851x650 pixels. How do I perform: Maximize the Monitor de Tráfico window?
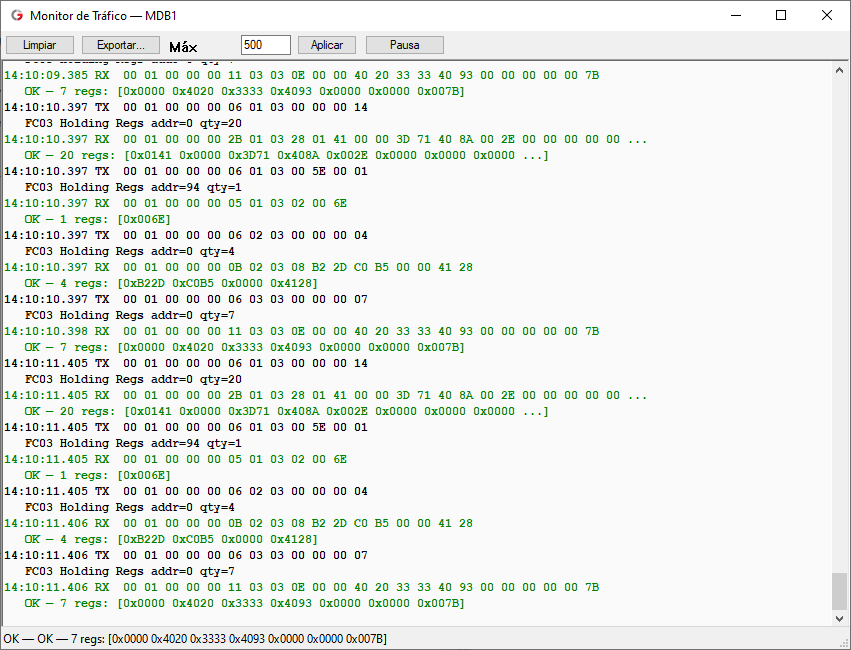pyautogui.click(x=780, y=16)
